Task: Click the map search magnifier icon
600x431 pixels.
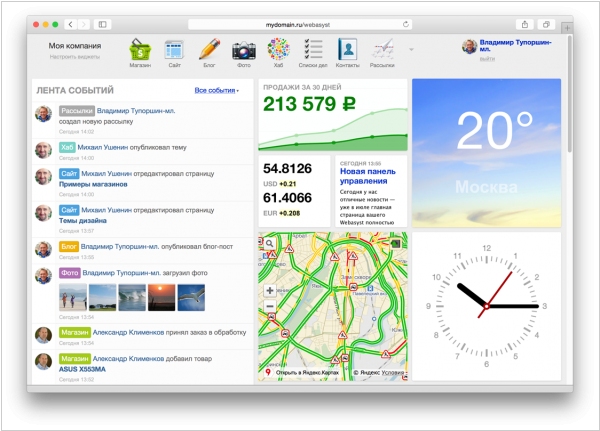Action: 270,243
